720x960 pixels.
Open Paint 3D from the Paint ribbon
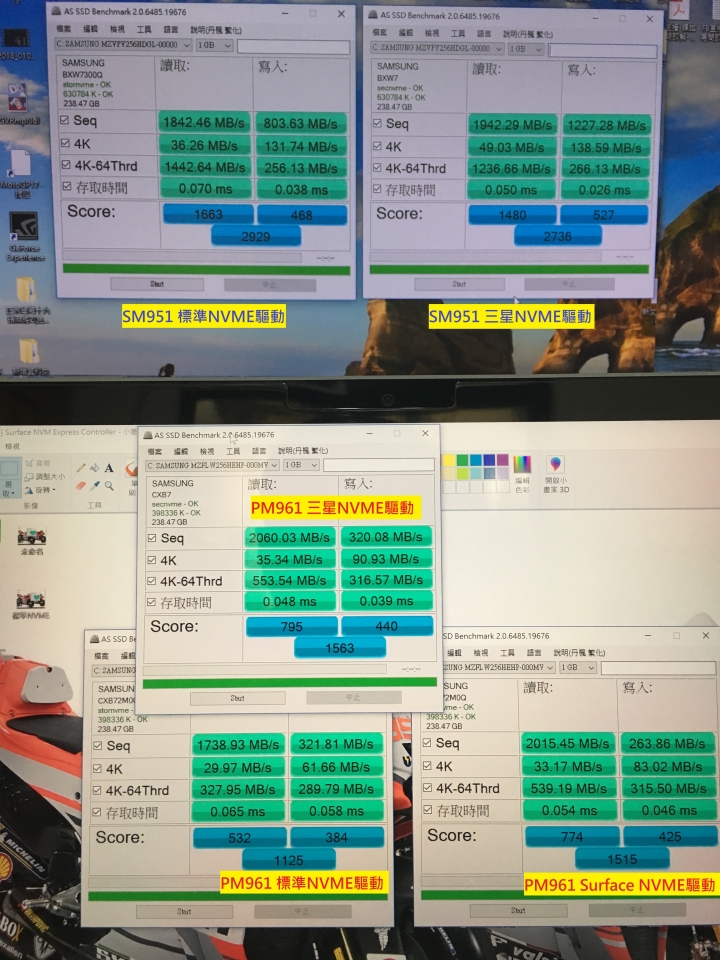click(x=556, y=474)
